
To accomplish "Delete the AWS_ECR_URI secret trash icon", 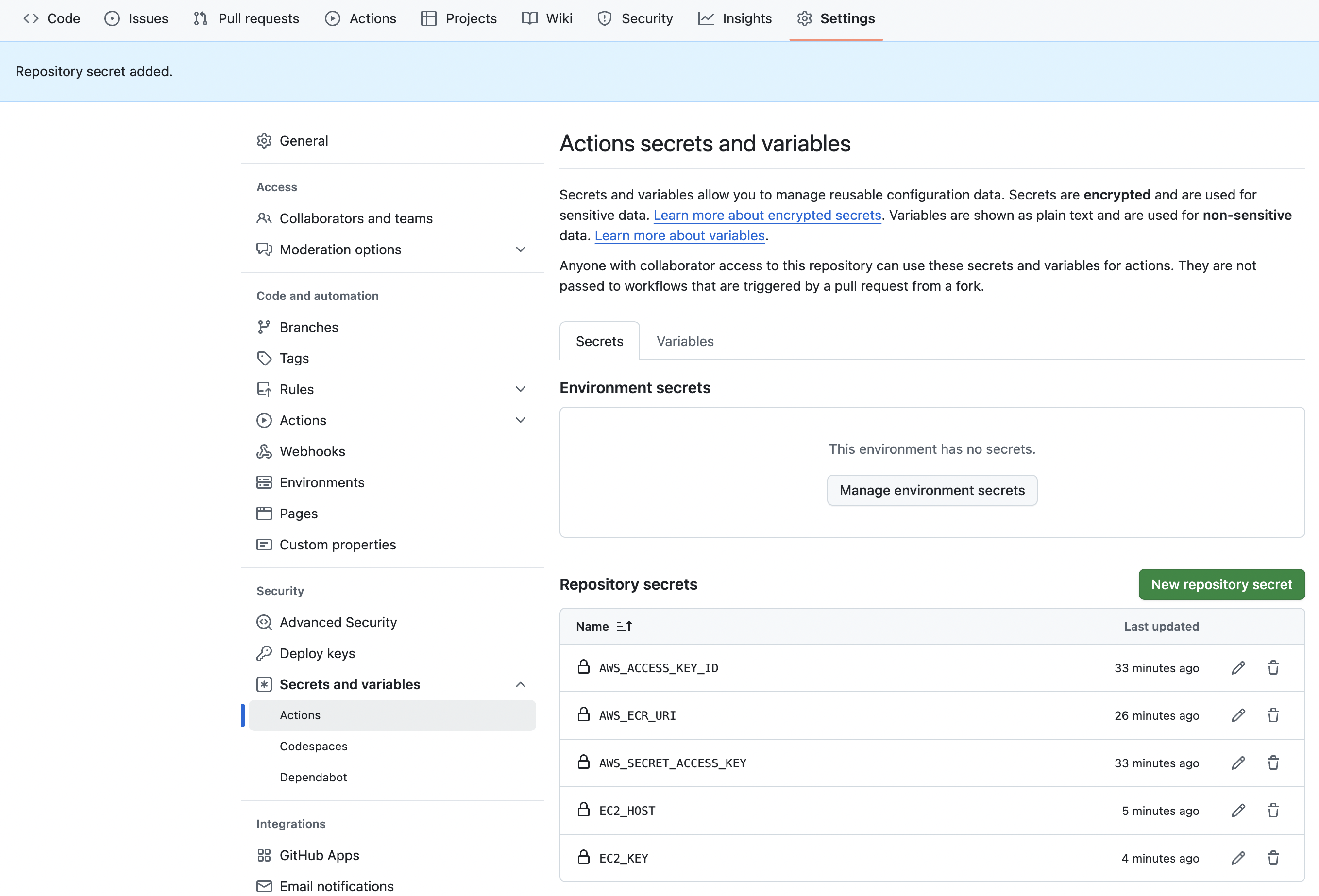I will click(1273, 715).
